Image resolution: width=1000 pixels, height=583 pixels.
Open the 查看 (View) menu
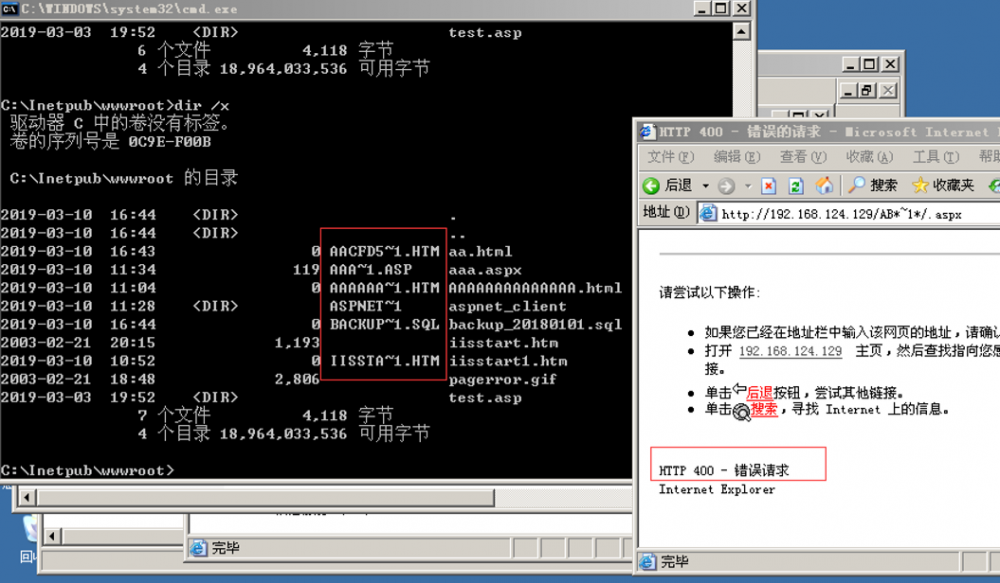coord(800,156)
